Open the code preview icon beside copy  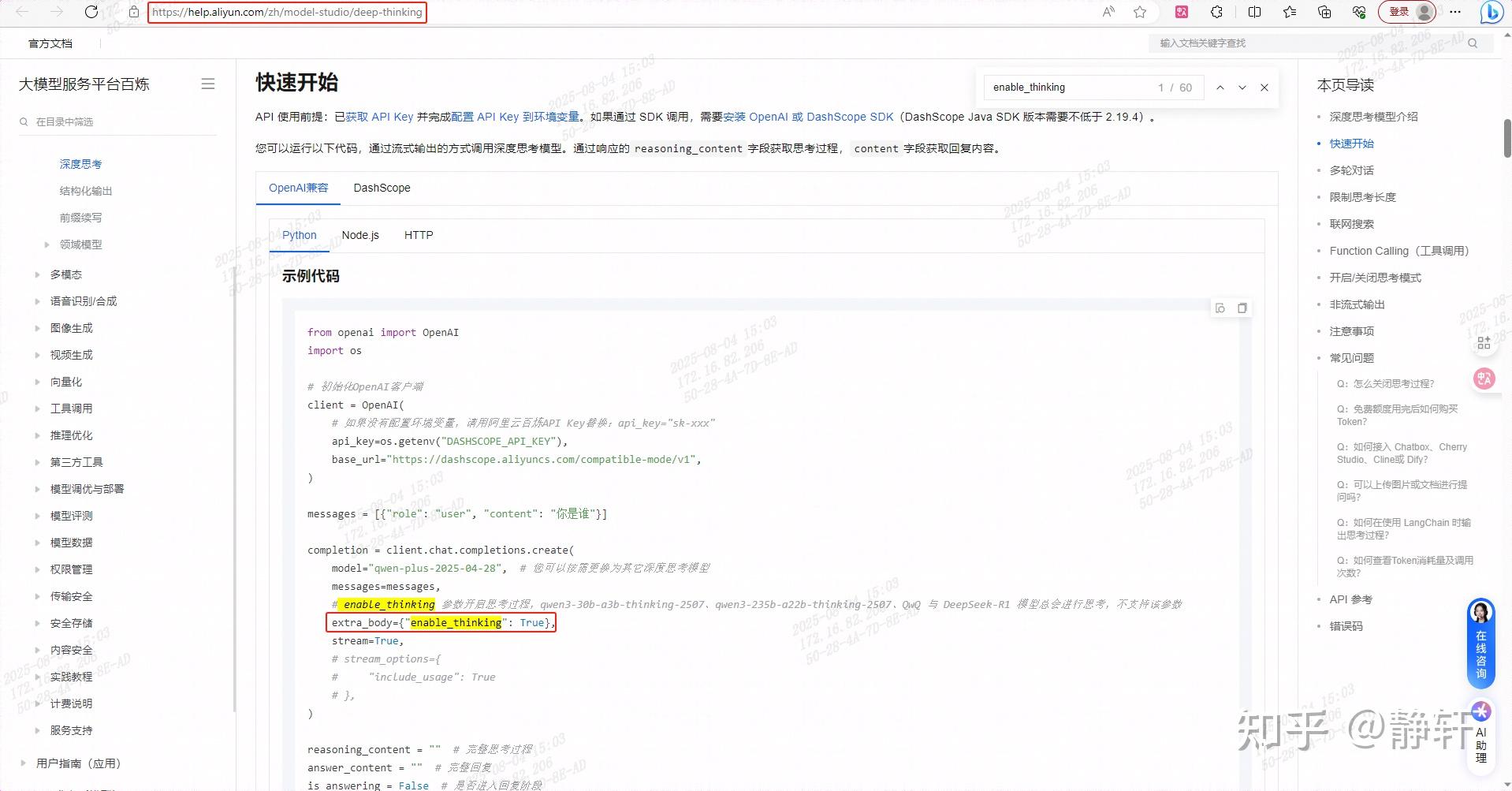point(1220,308)
